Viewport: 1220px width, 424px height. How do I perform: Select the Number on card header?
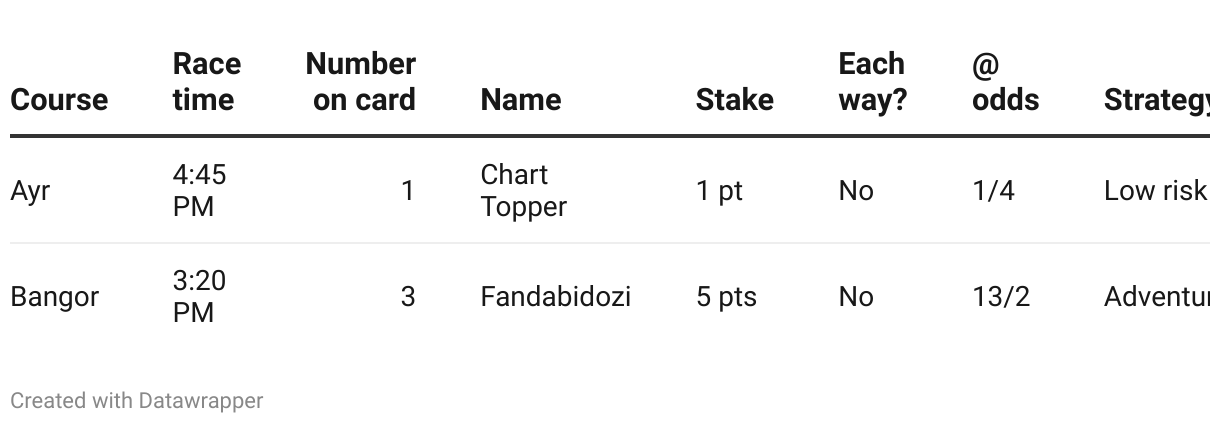(360, 82)
